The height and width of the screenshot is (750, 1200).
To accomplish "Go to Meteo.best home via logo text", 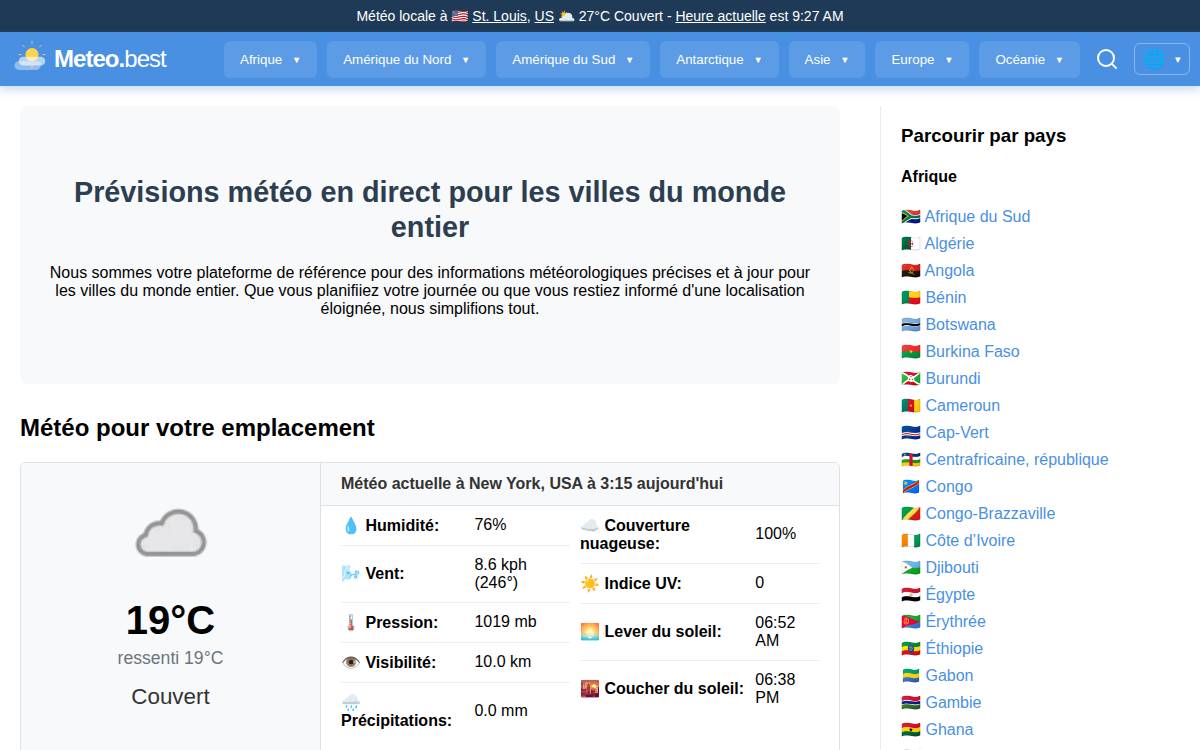I will [110, 59].
